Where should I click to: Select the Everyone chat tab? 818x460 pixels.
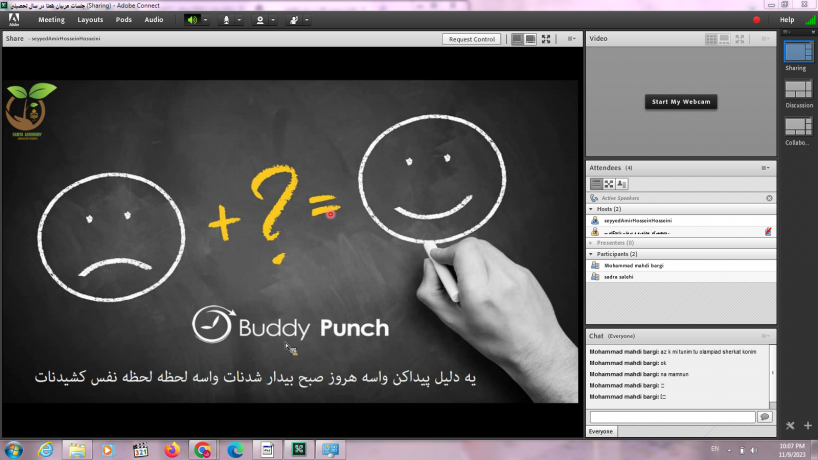pyautogui.click(x=601, y=432)
